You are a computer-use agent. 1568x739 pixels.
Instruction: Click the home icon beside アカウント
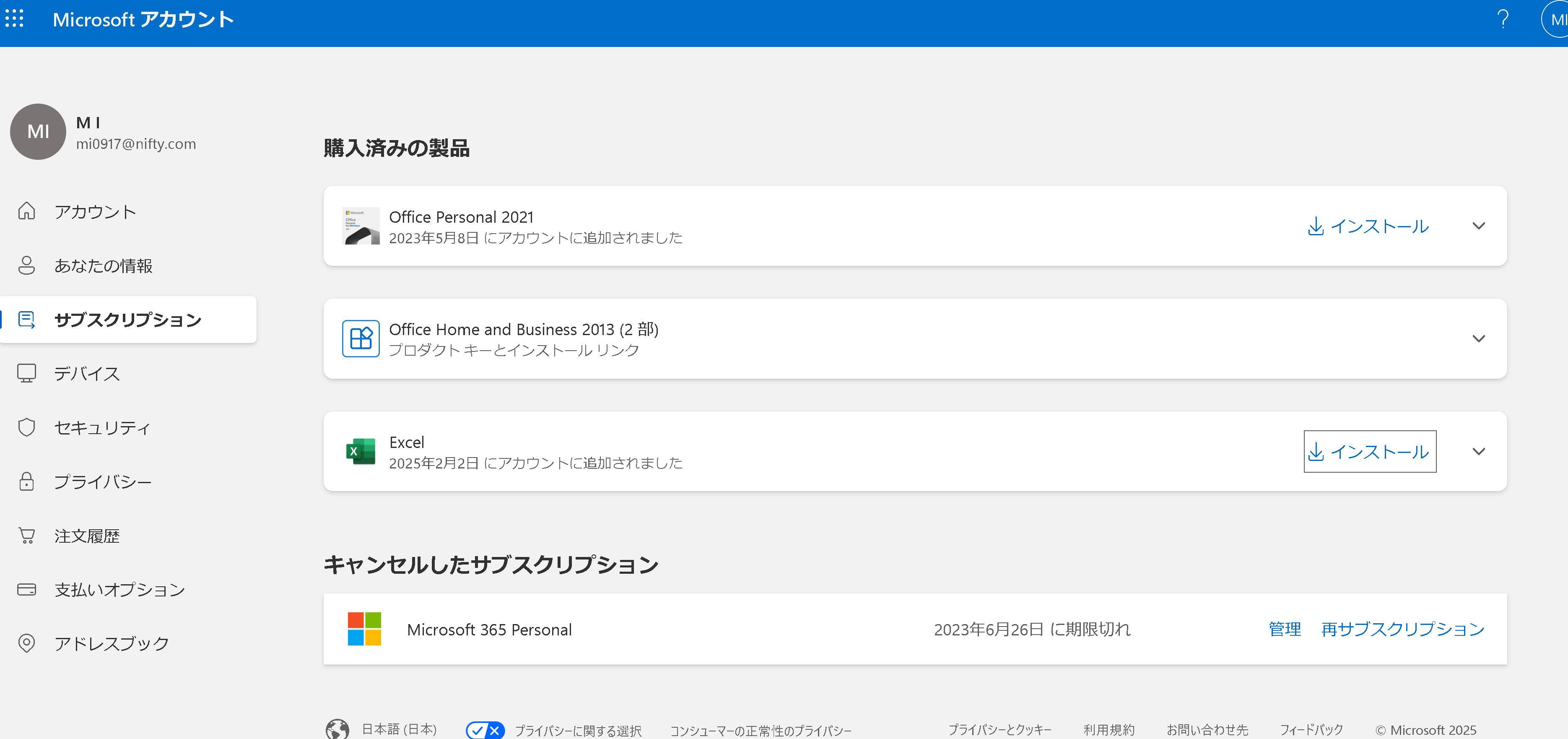(26, 211)
